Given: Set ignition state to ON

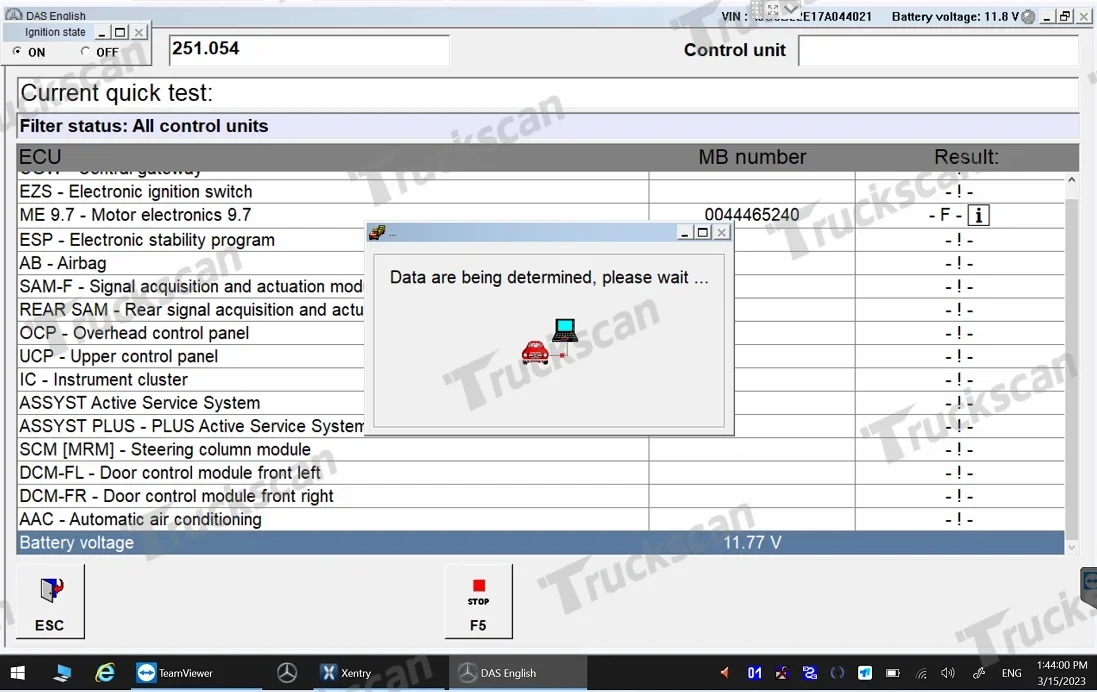Looking at the screenshot, I should click(x=17, y=51).
